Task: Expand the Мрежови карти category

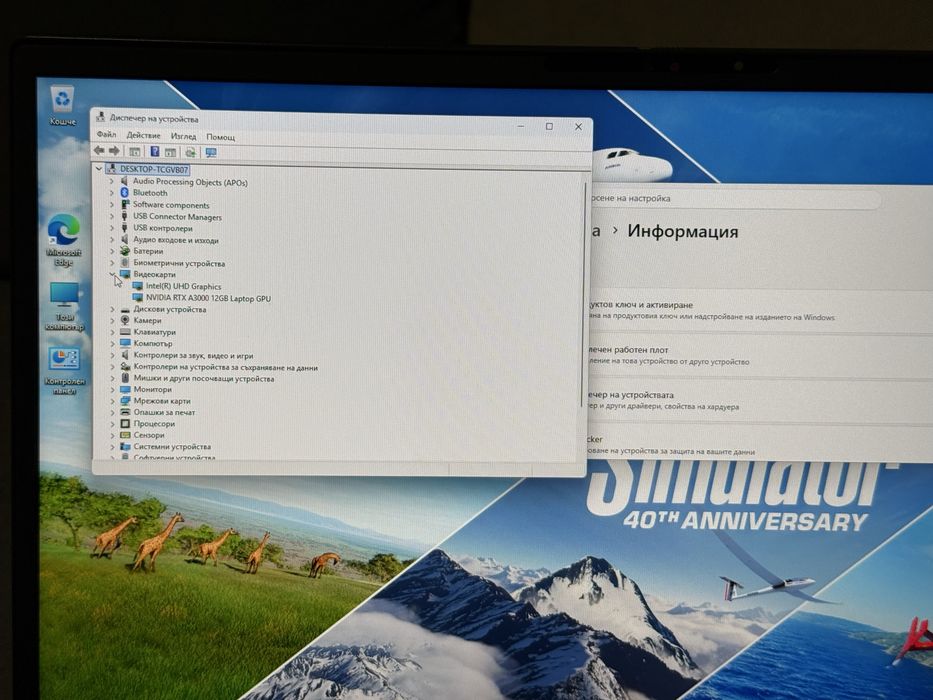Action: coord(112,401)
